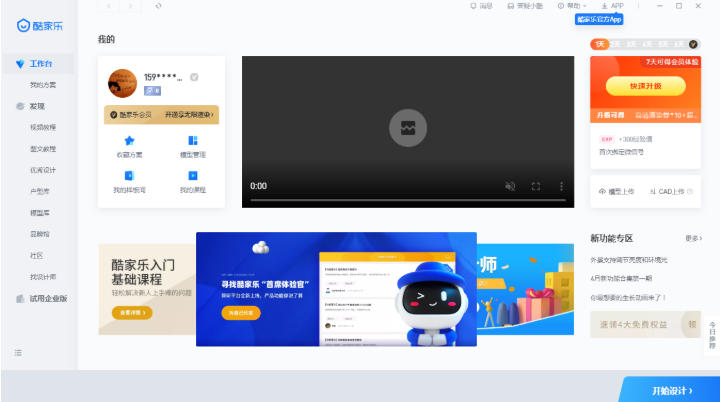
Task: Open 模型管理 icon in profile card
Action: pos(193,147)
